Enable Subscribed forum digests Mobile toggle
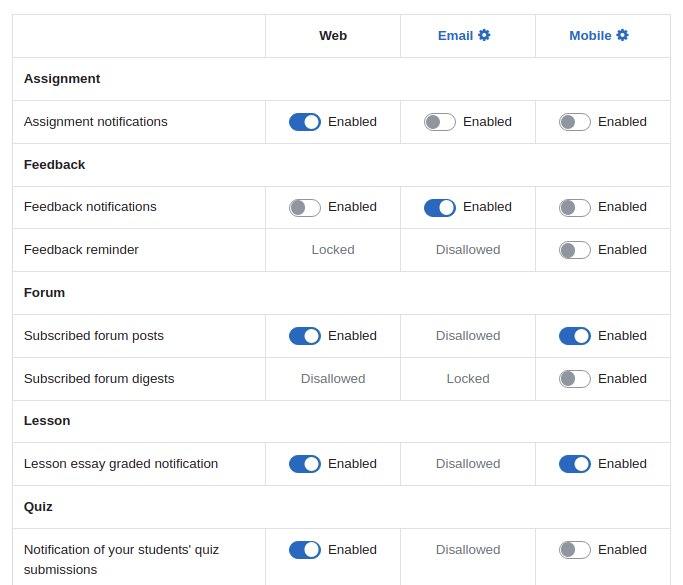 pyautogui.click(x=575, y=379)
